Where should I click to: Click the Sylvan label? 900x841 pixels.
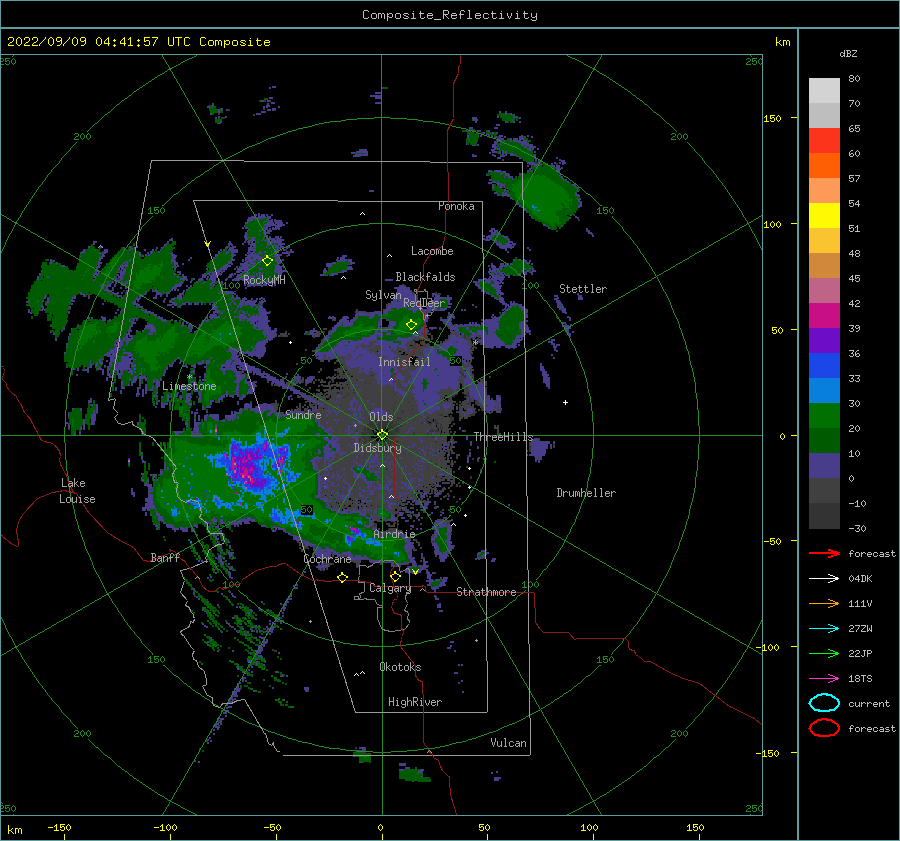coord(383,295)
